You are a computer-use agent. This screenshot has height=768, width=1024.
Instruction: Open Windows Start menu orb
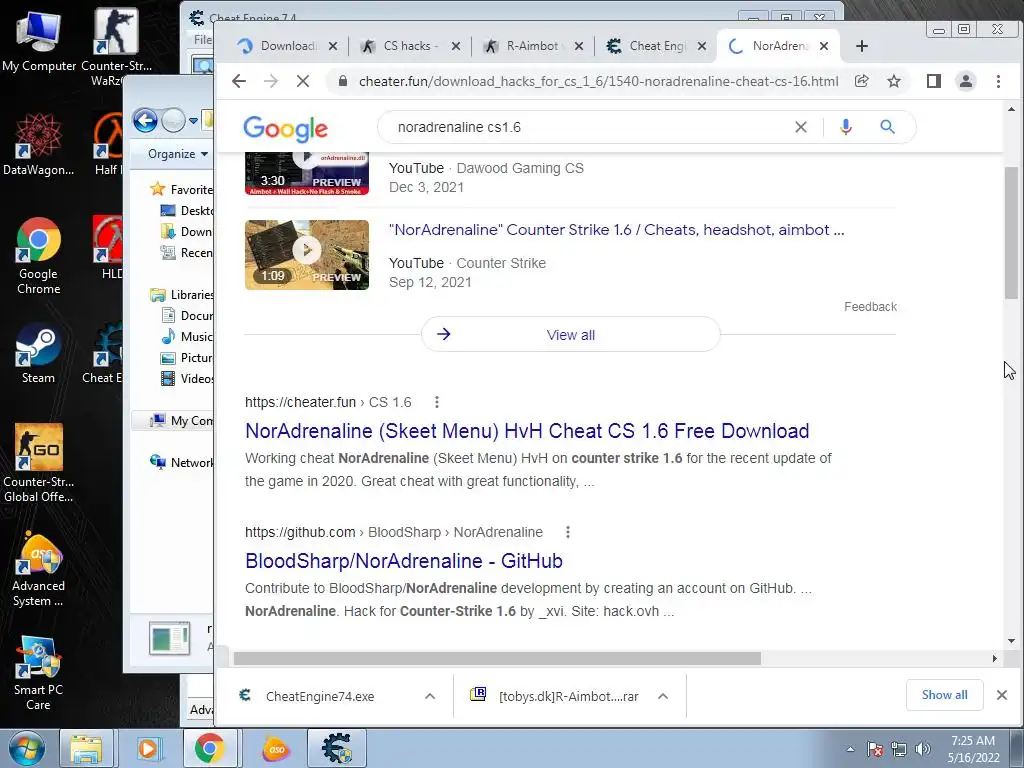click(x=27, y=748)
